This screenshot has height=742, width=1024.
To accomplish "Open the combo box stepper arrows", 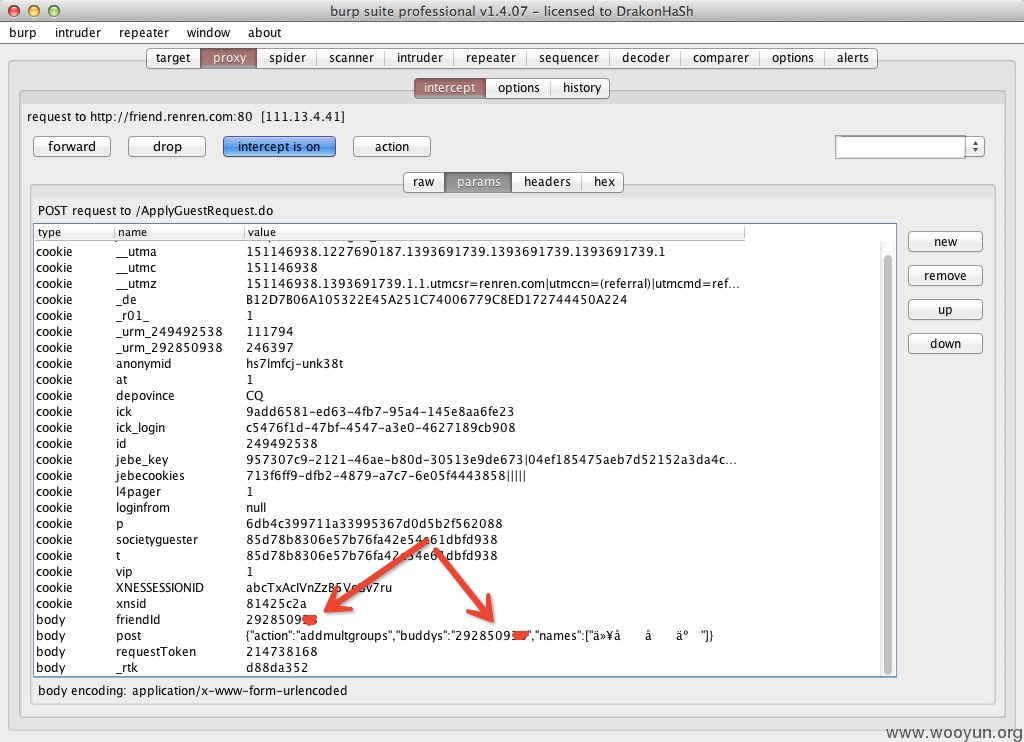I will pos(975,147).
